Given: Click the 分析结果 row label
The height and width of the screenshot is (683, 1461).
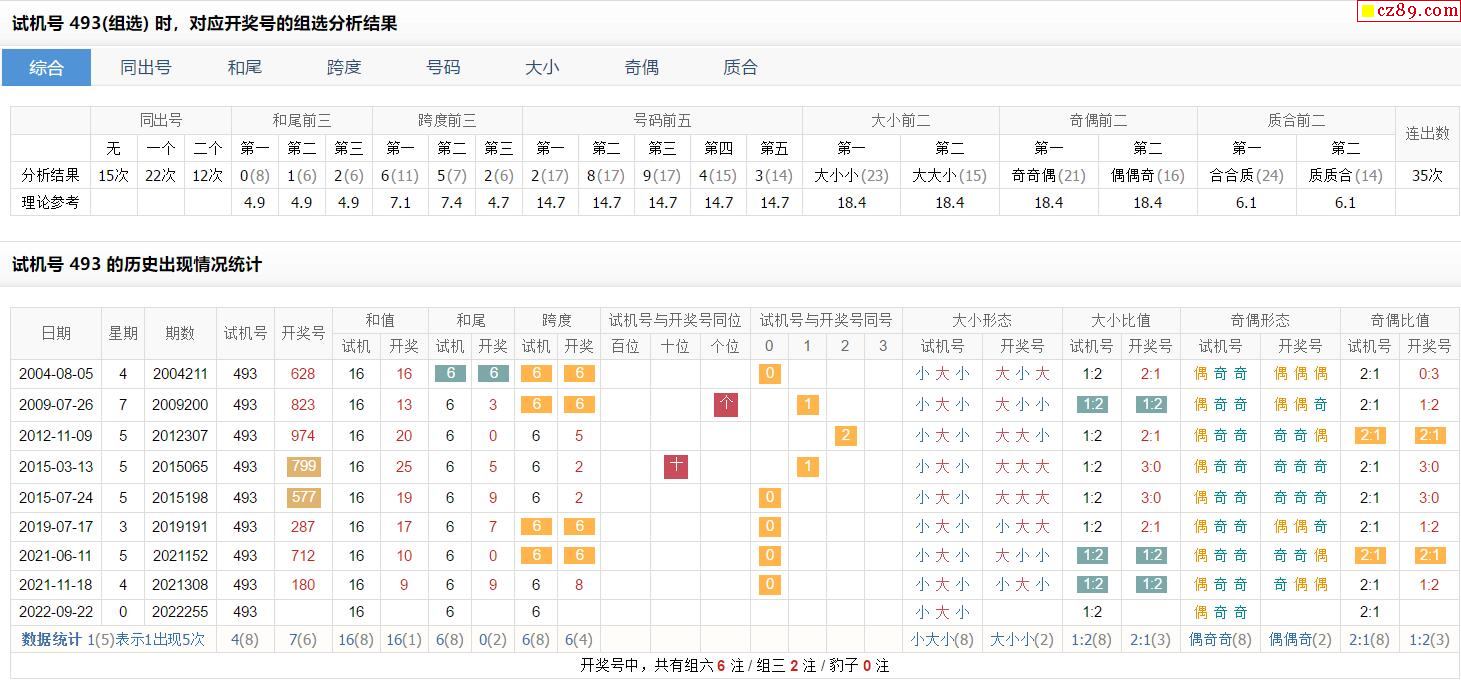Looking at the screenshot, I should tap(50, 175).
